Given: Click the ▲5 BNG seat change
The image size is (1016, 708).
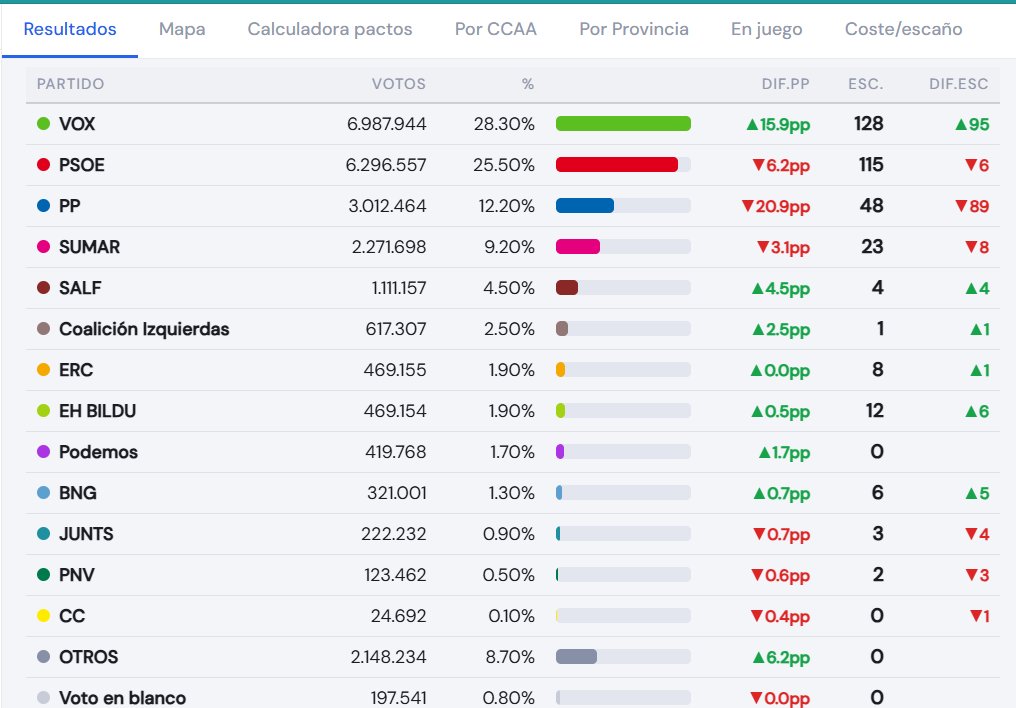Looking at the screenshot, I should [x=977, y=494].
